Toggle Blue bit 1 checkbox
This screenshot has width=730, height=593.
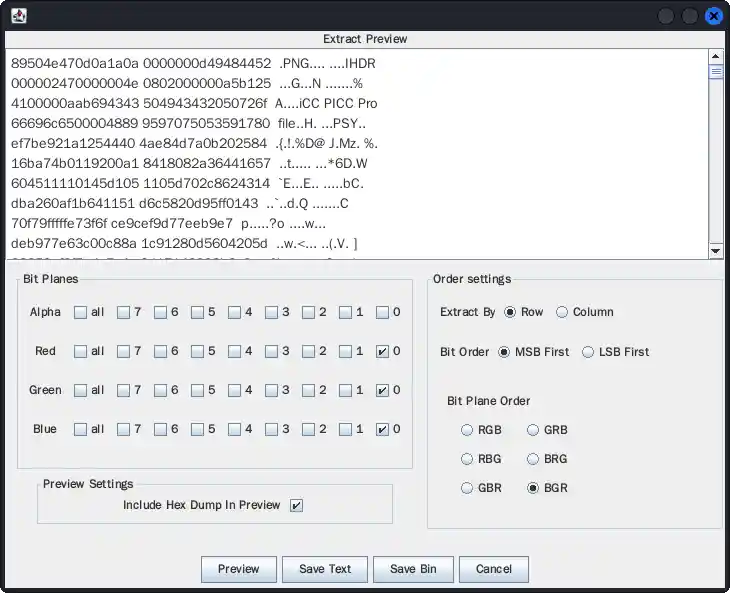[345, 429]
